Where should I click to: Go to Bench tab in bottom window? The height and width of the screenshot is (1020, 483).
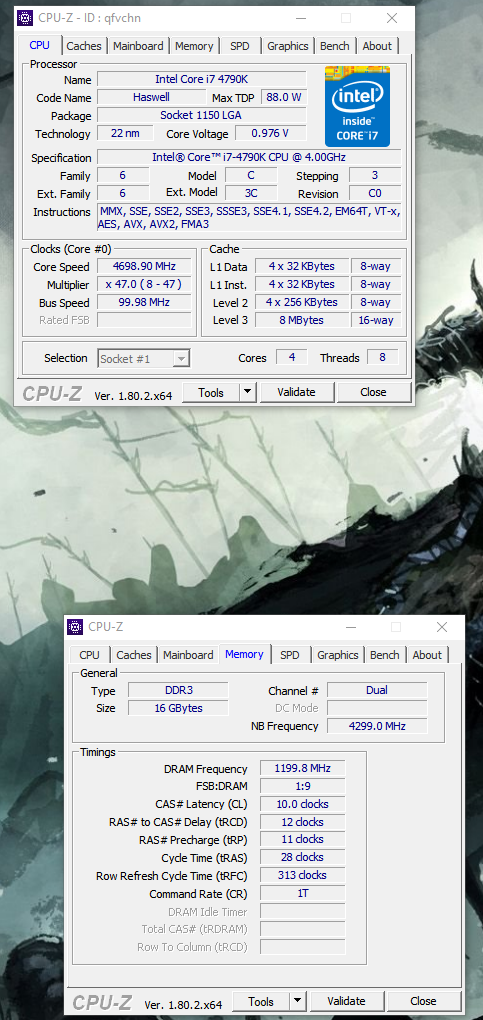[385, 655]
